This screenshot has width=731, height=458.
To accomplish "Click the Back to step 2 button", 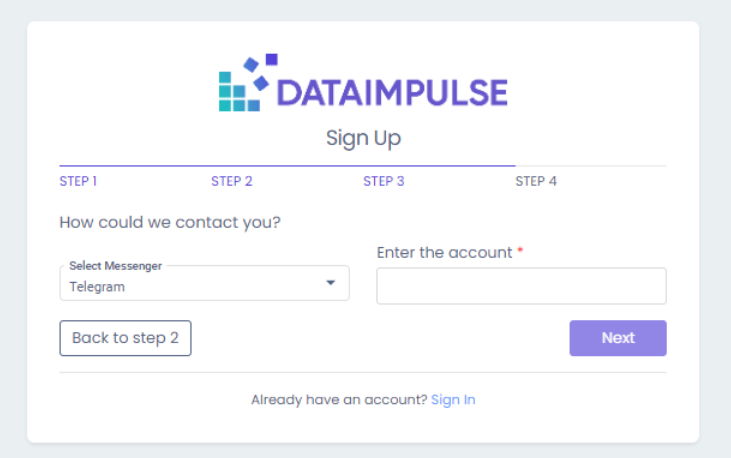I will point(125,338).
